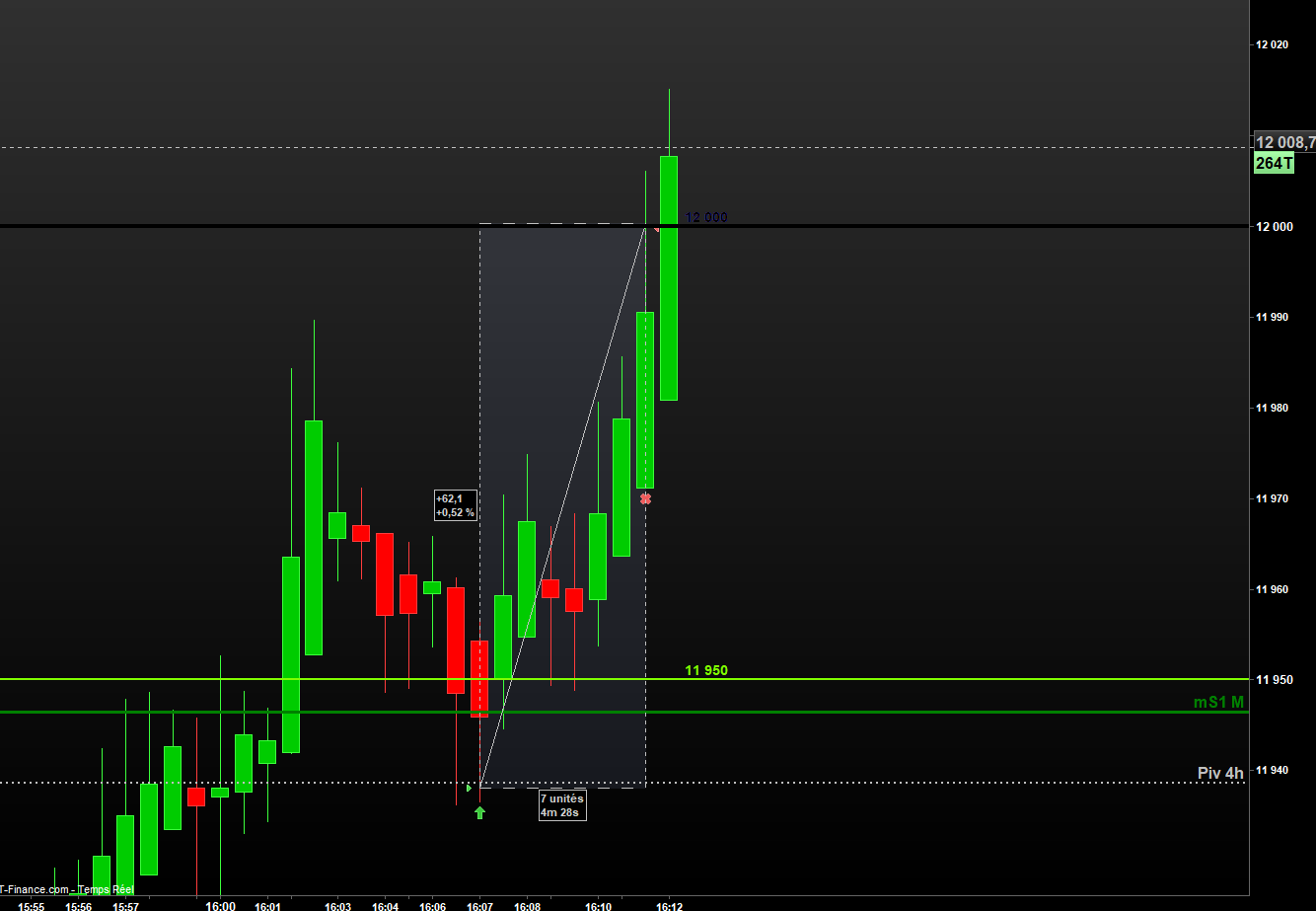1316x911 pixels.
Task: Click 11 970 on the price axis
Action: [x=1271, y=498]
